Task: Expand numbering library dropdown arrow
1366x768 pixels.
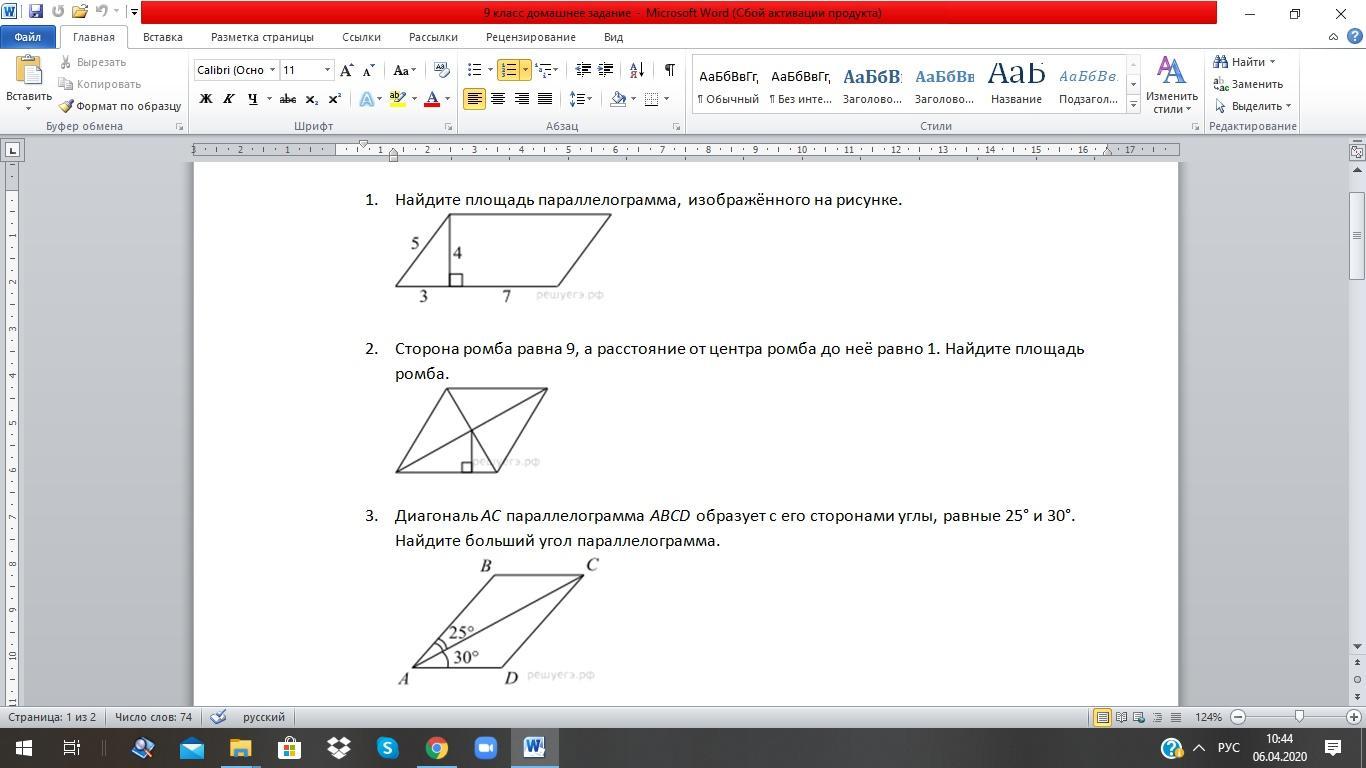Action: (525, 70)
